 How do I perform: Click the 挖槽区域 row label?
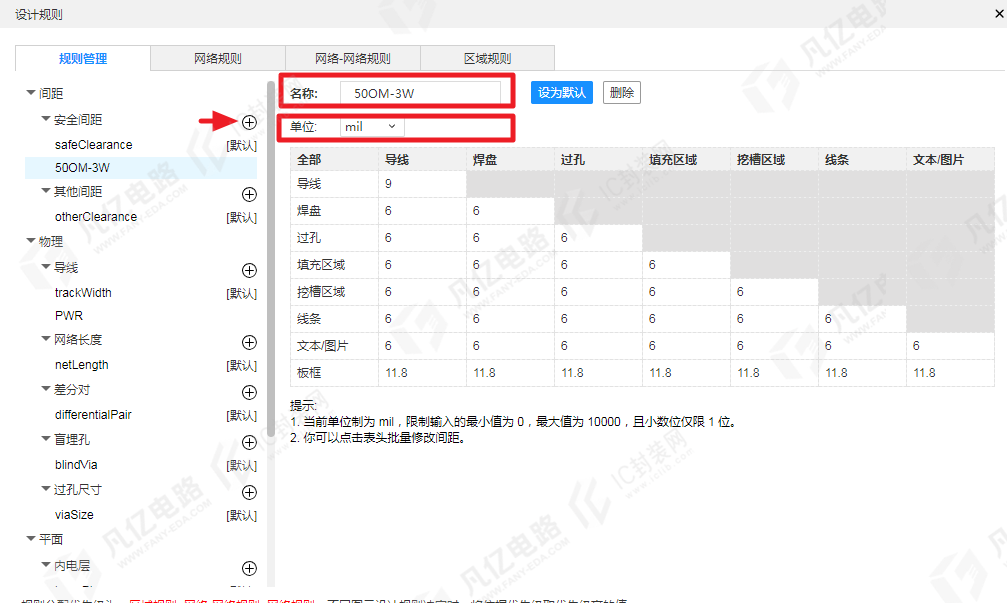pos(335,292)
